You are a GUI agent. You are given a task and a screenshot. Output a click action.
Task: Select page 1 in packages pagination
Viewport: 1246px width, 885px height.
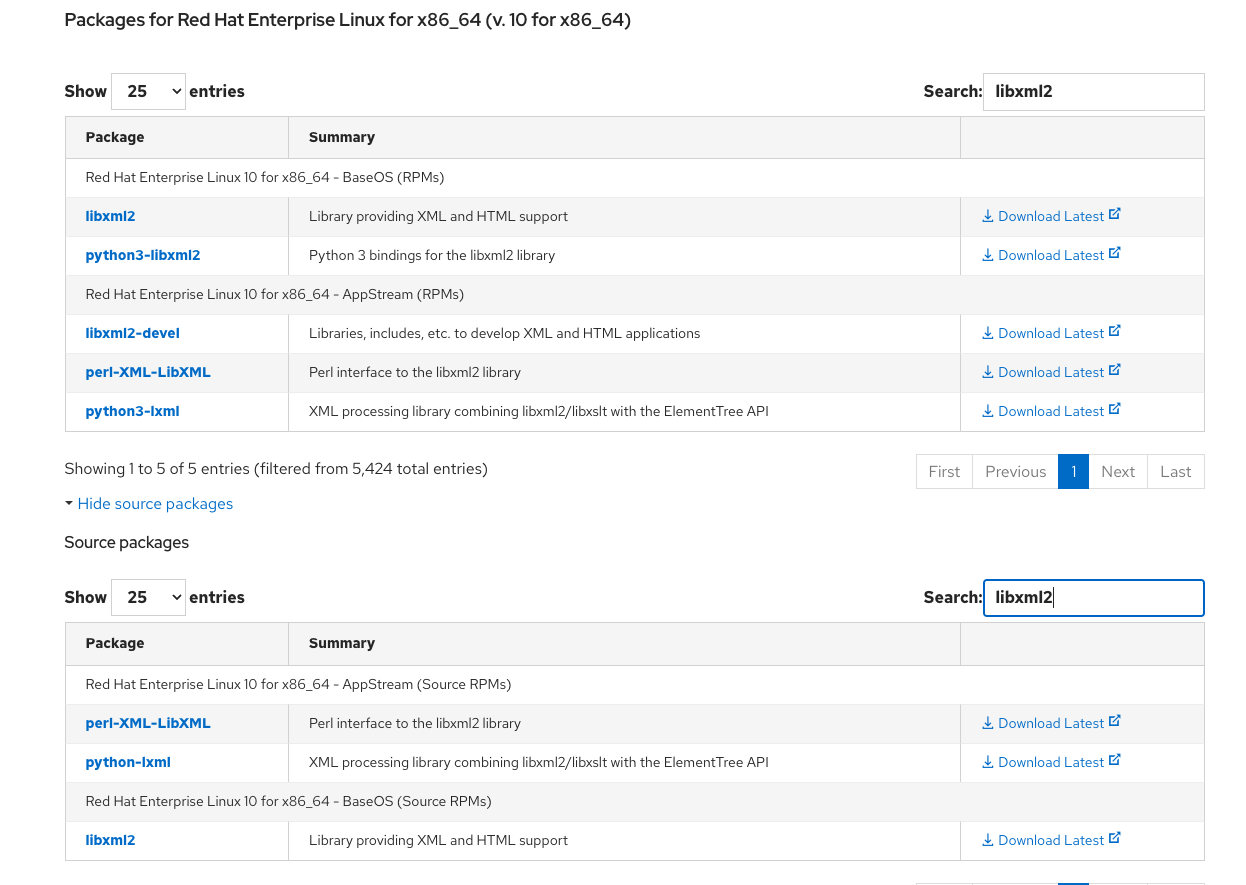pos(1073,472)
